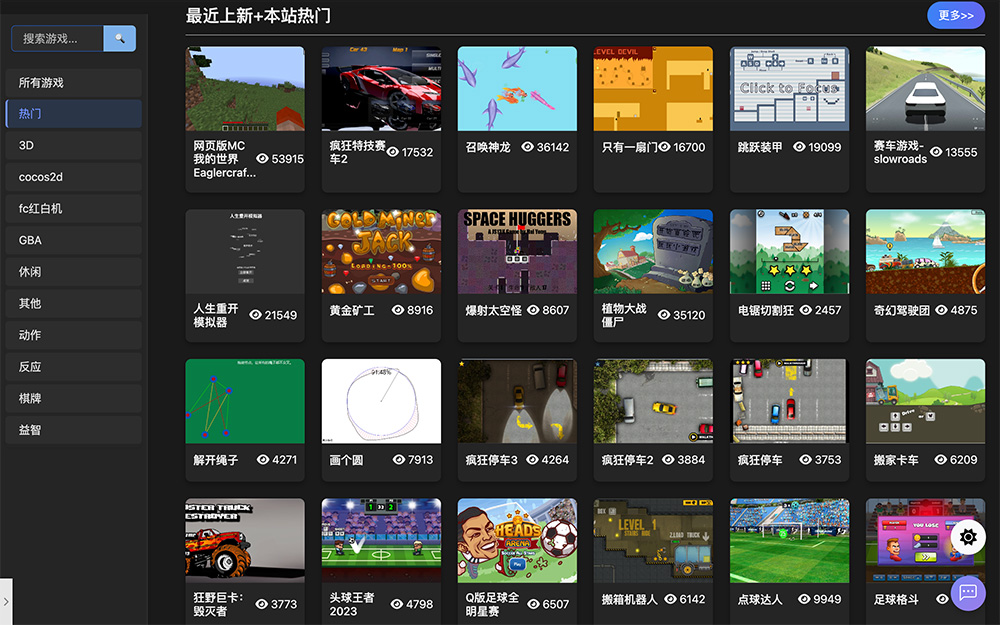
Task: Choose the GBA category
Action: pyautogui.click(x=73, y=240)
